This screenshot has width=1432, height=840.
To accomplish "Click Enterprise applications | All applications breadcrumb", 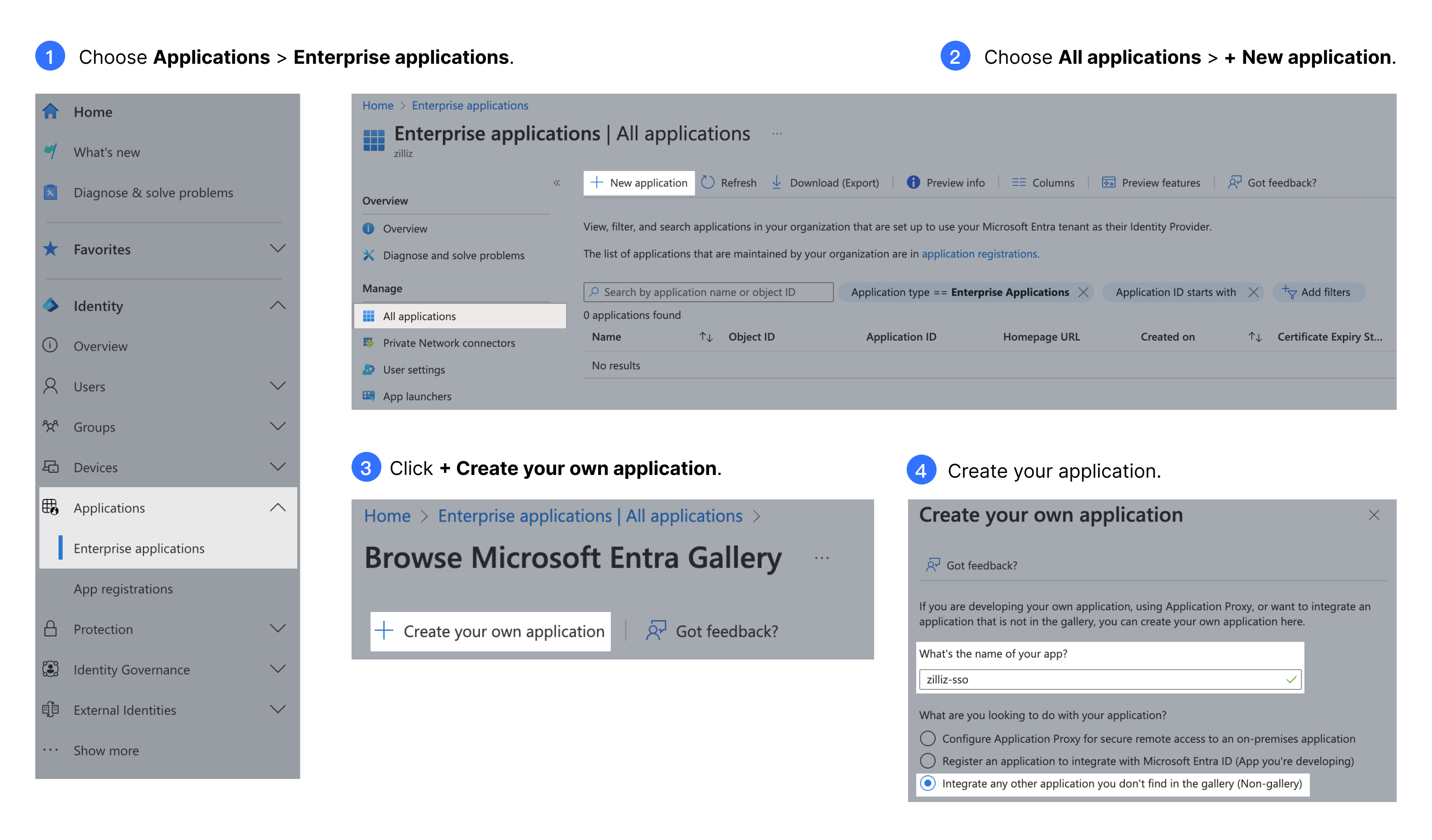I will (x=590, y=516).
